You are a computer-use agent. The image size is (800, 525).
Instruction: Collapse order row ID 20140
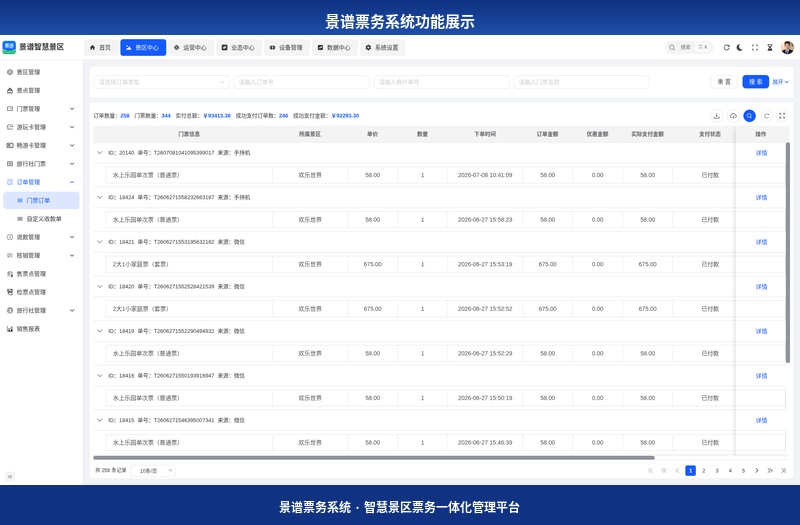(99, 153)
